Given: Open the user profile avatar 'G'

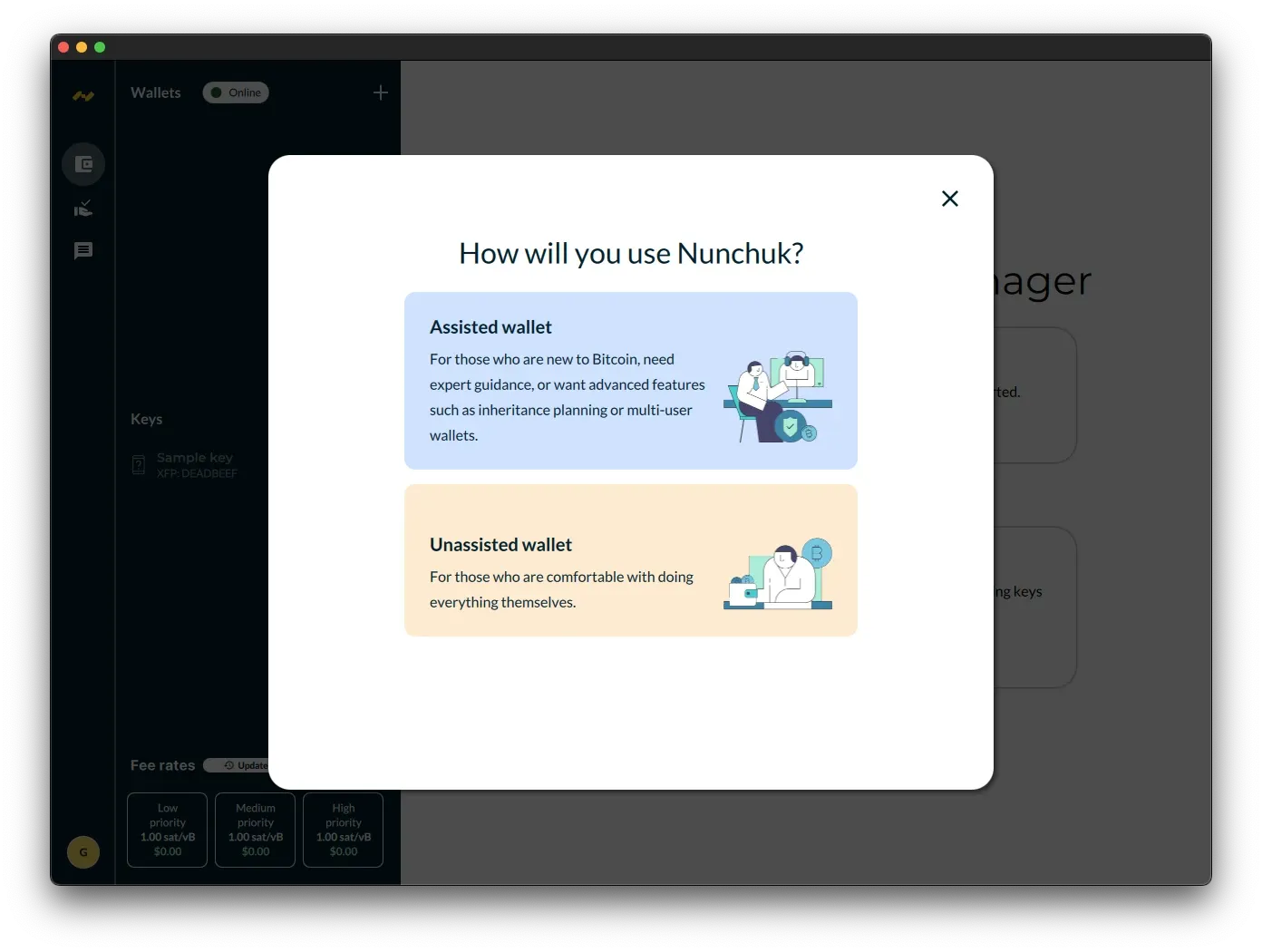Looking at the screenshot, I should click(83, 851).
